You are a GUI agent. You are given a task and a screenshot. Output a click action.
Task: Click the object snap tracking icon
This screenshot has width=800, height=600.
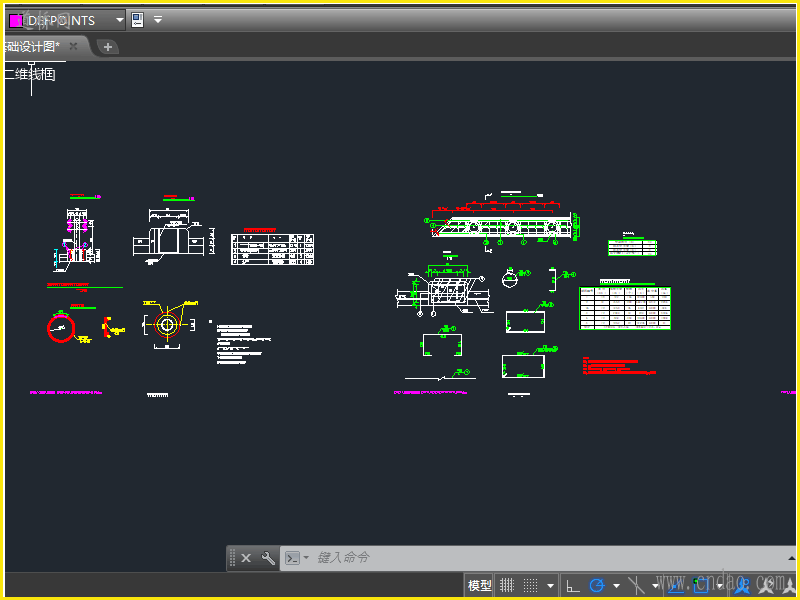click(x=675, y=585)
